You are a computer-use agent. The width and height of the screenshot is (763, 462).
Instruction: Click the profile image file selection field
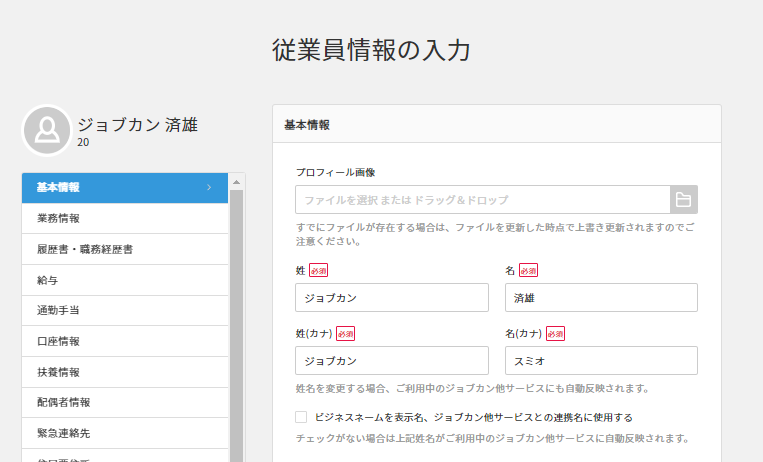pos(483,200)
